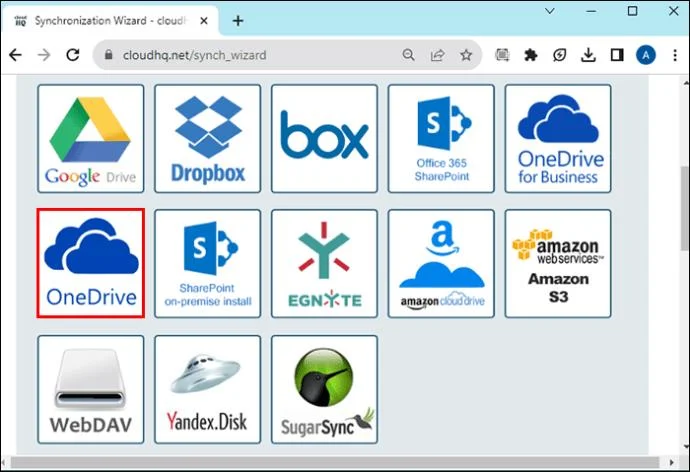Open a new browser tab
Screen dimensions: 690x472
tap(238, 21)
